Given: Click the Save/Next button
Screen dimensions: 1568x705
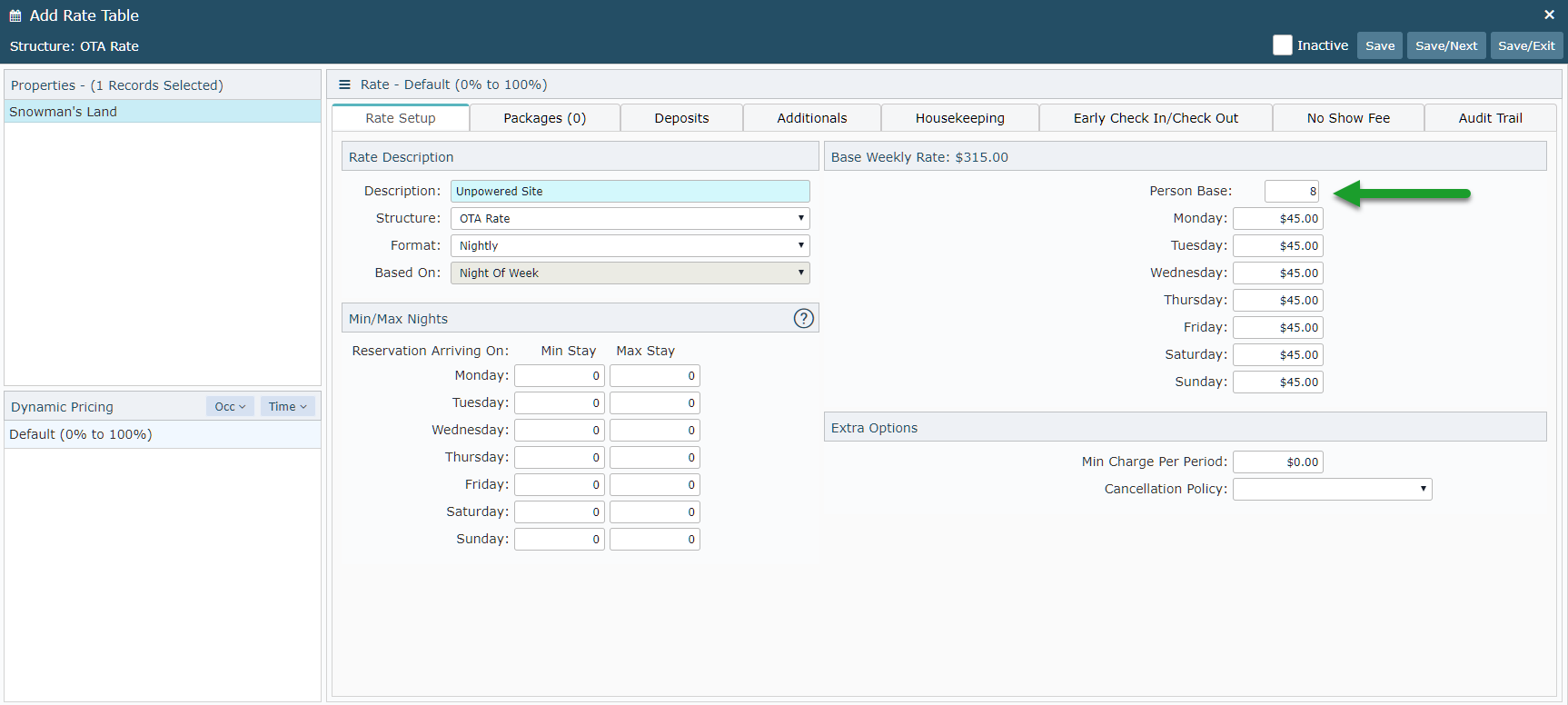Looking at the screenshot, I should coord(1446,45).
